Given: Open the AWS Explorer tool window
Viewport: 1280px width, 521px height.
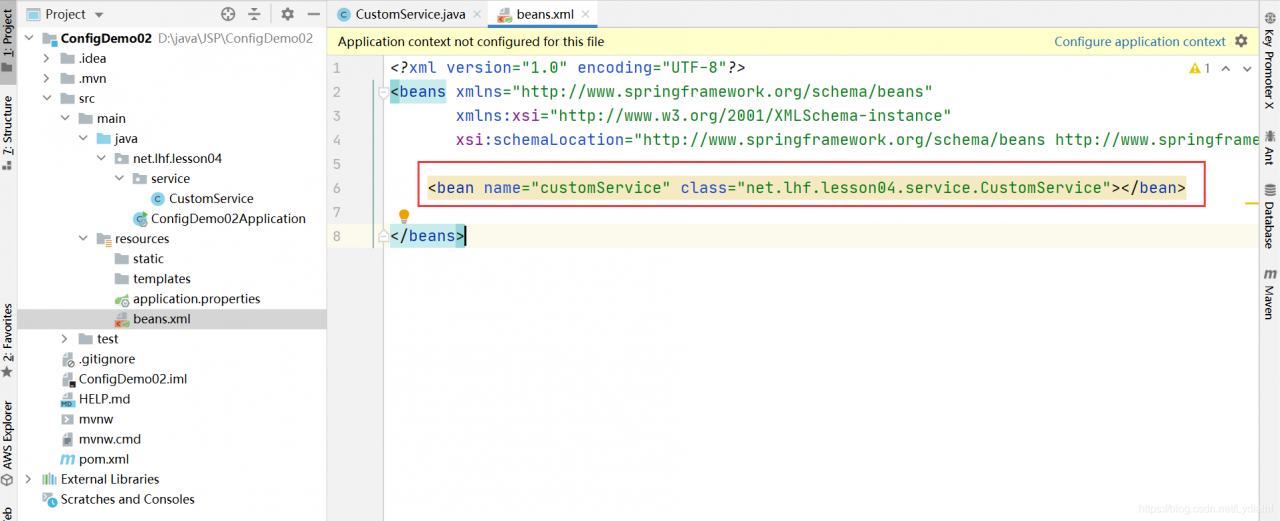Looking at the screenshot, I should point(8,443).
